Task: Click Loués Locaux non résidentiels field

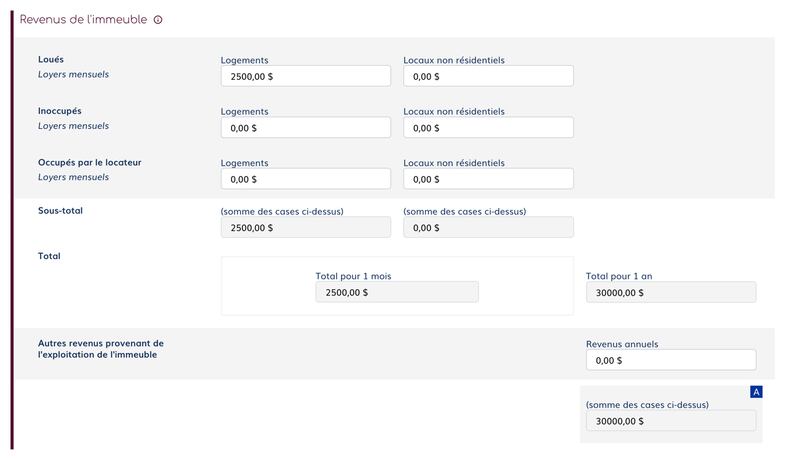Action: tap(488, 76)
